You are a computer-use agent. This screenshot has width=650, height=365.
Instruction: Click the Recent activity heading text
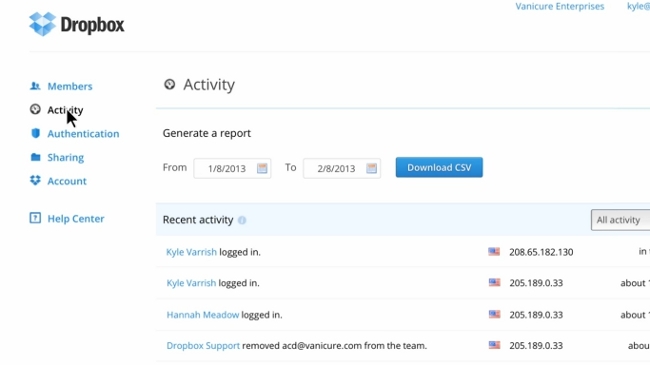pos(198,220)
